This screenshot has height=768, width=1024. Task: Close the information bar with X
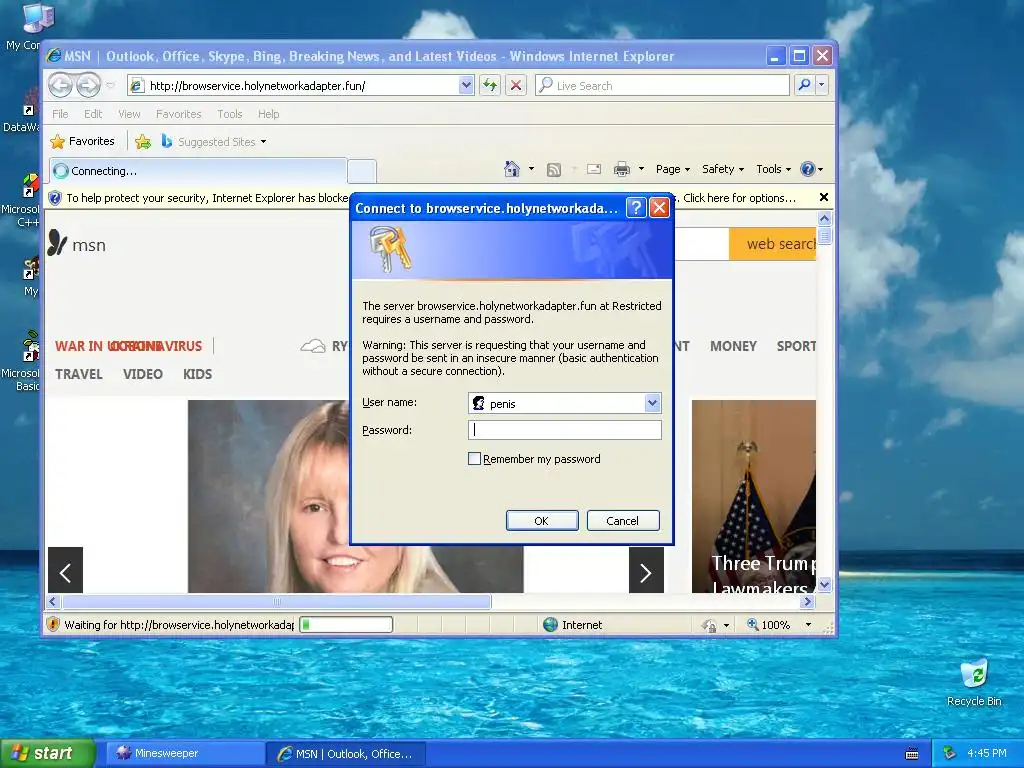pyautogui.click(x=824, y=197)
